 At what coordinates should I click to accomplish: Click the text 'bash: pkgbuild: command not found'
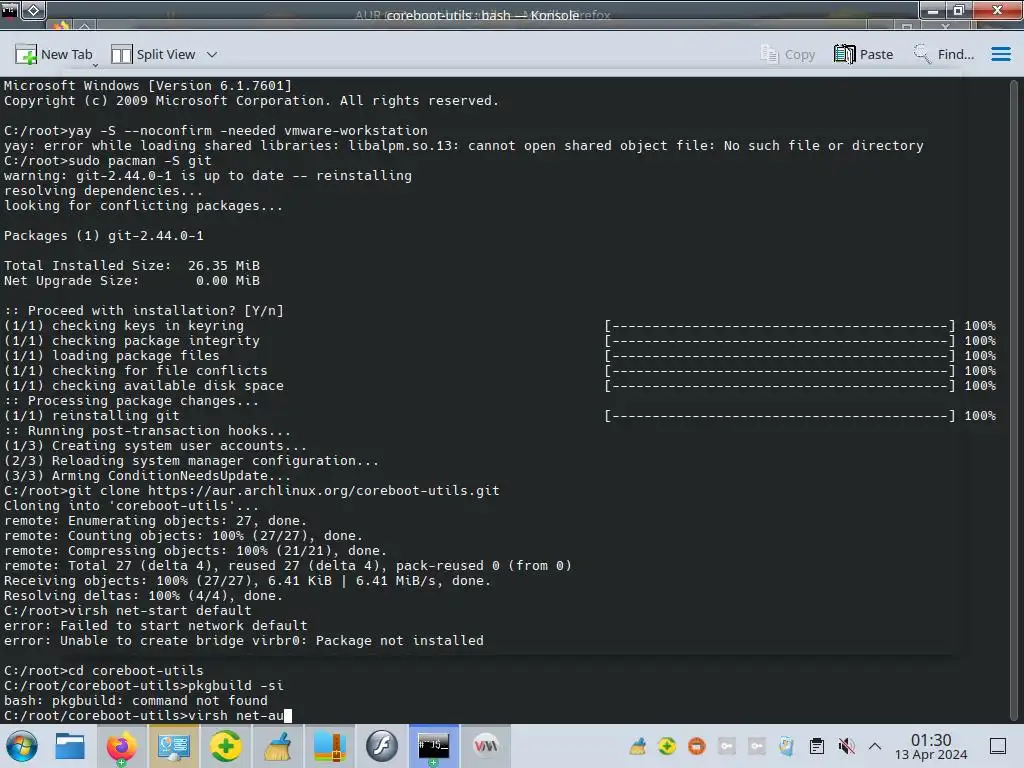(x=136, y=700)
